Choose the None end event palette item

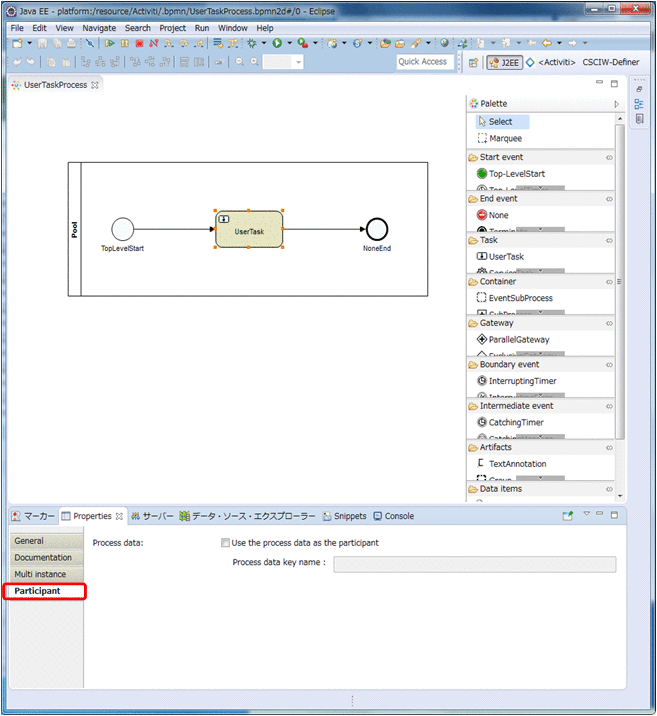tap(498, 215)
